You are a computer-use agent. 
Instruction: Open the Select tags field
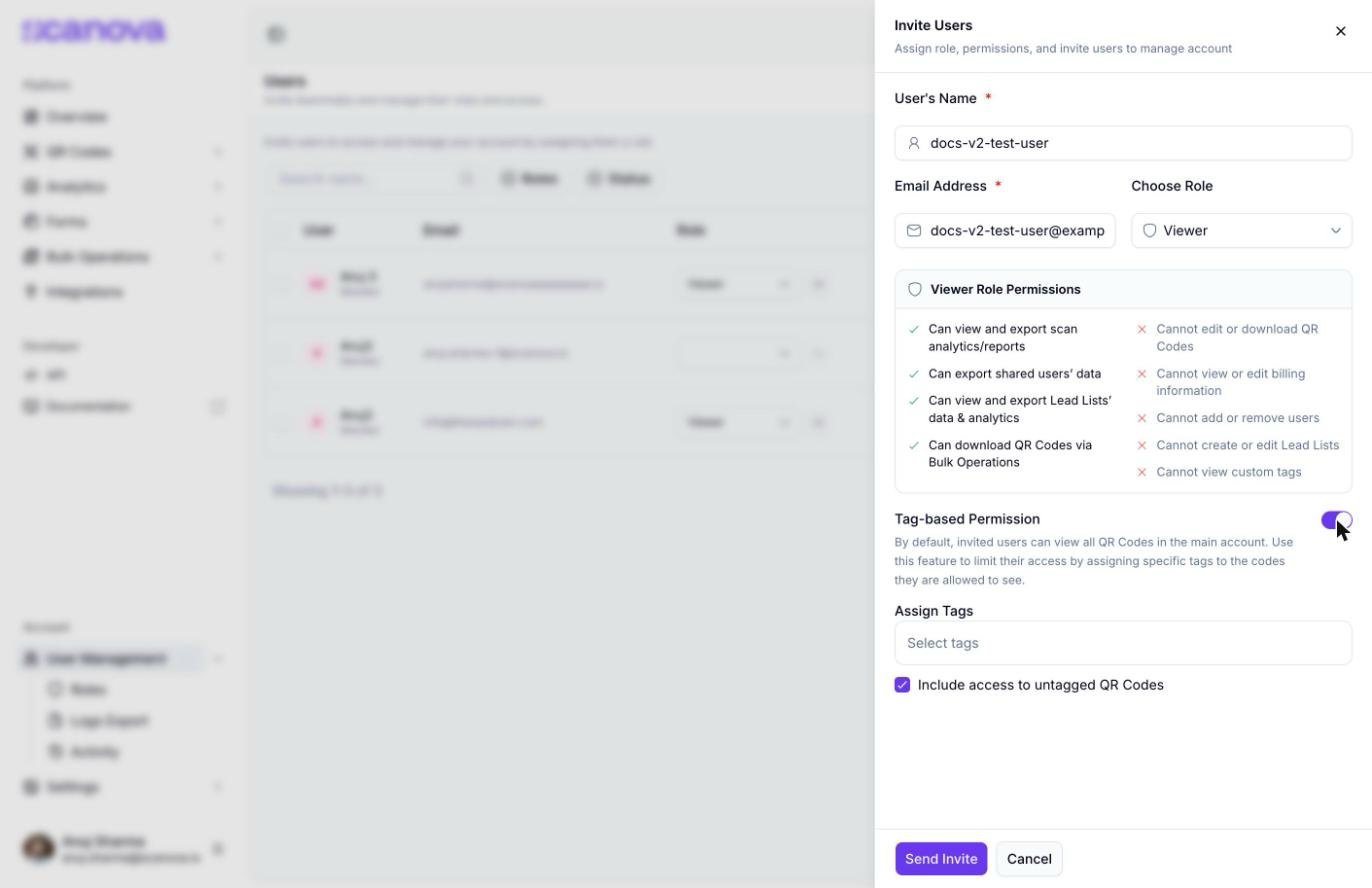click(1123, 643)
